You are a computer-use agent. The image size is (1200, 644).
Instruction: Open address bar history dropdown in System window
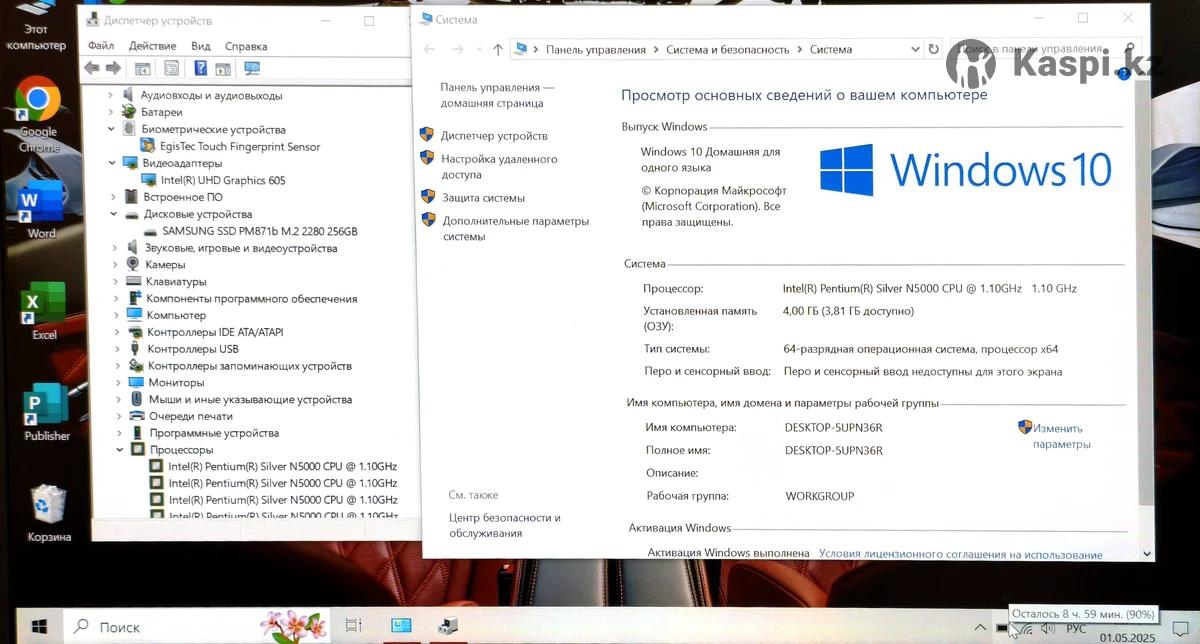(915, 49)
